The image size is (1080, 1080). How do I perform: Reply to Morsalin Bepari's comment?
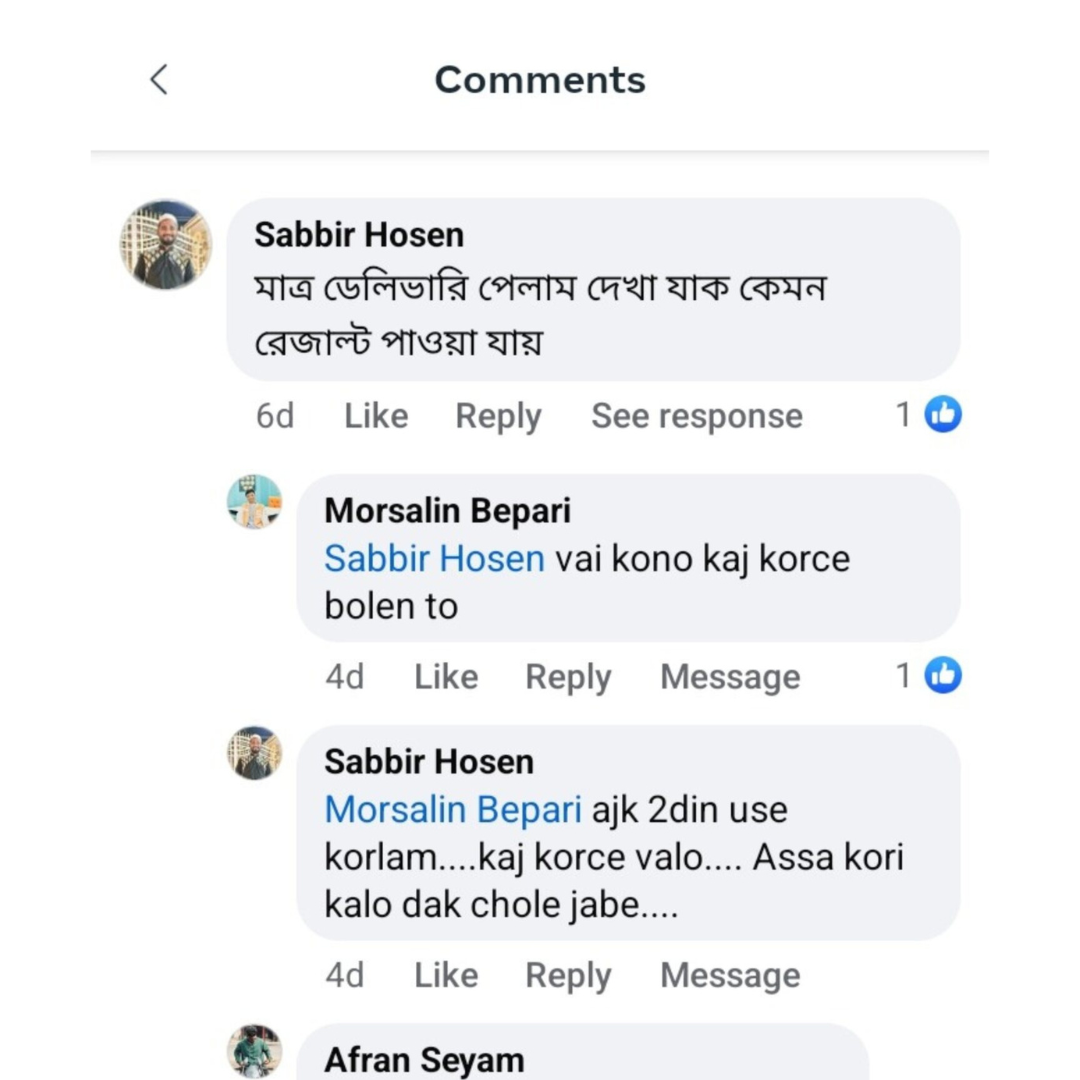(x=568, y=677)
